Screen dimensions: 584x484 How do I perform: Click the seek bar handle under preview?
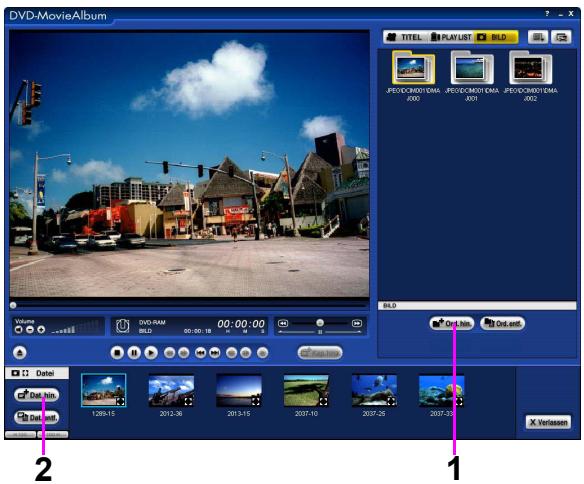(x=13, y=305)
